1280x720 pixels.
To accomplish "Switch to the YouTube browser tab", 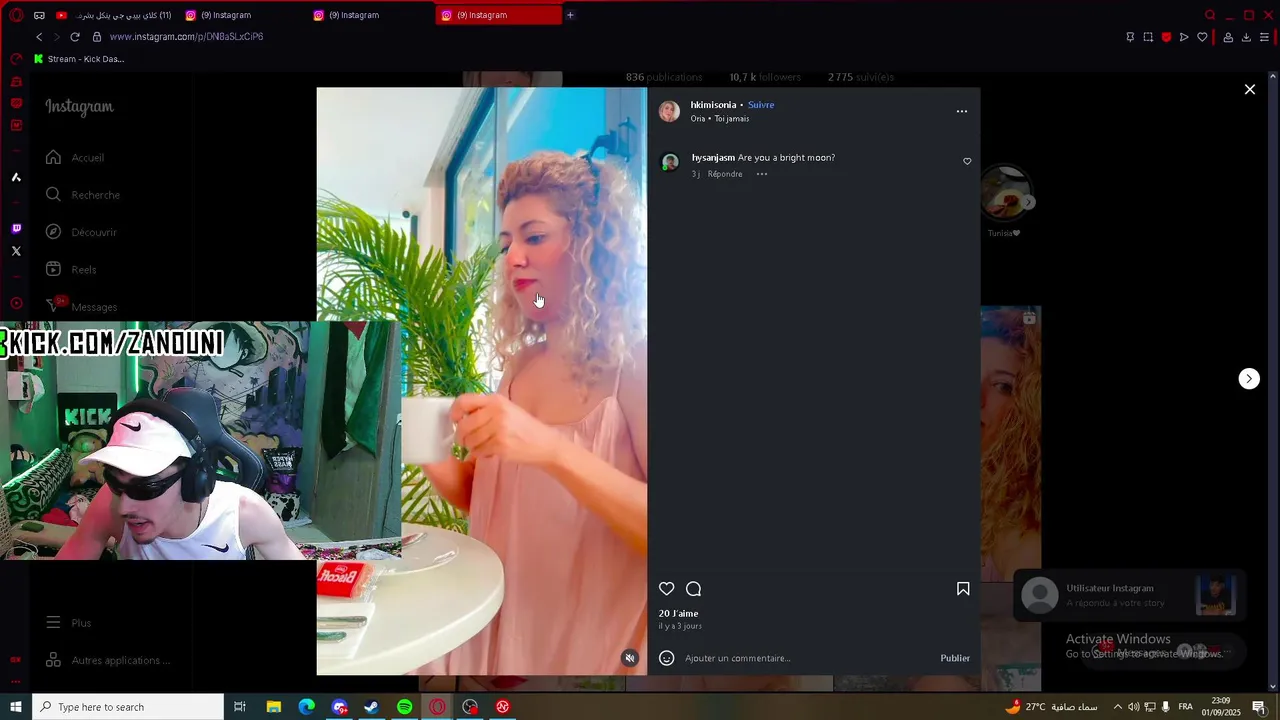I will pos(115,15).
